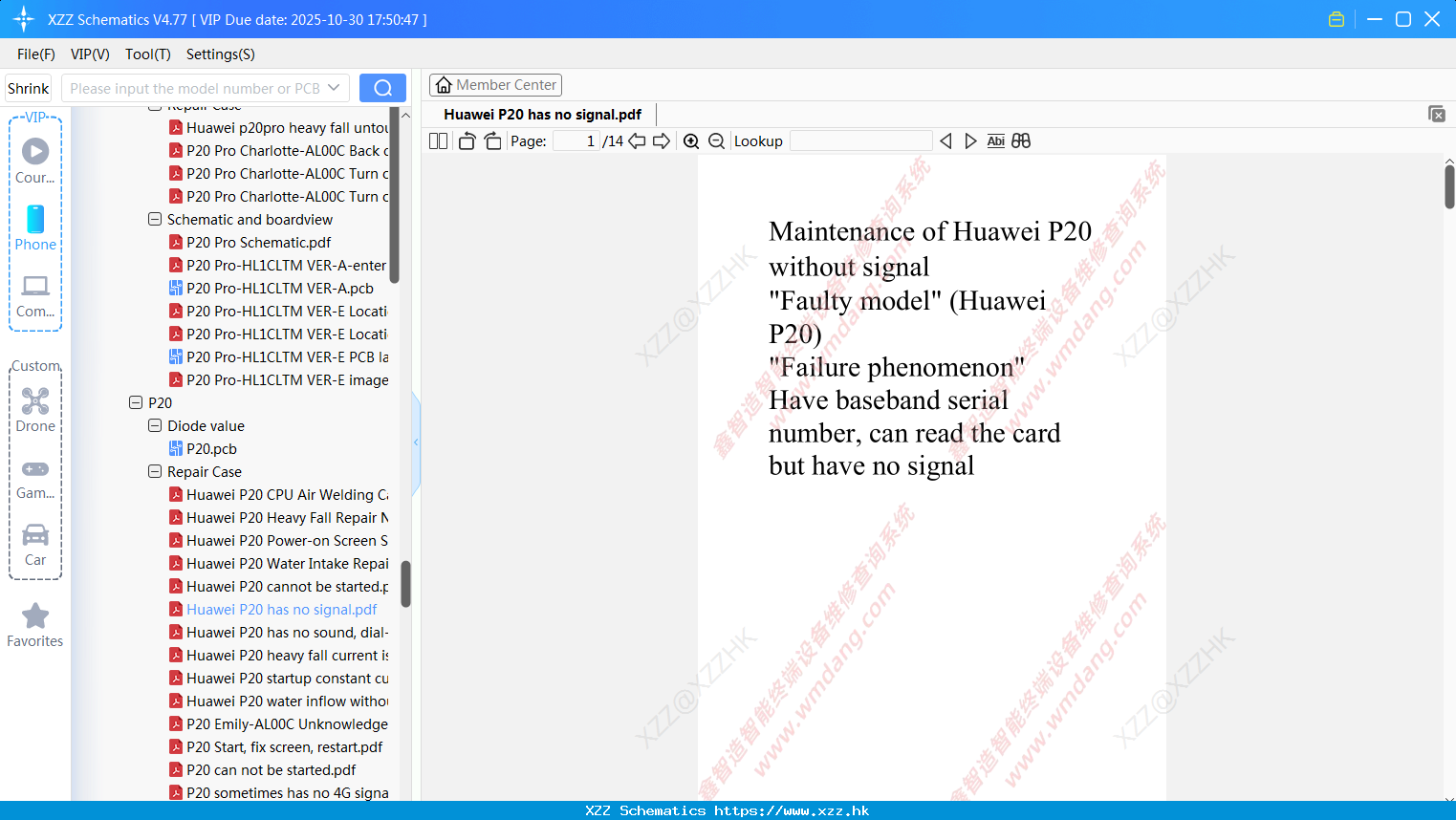Open Huawei p20pro heavy fall file
Image resolution: width=1456 pixels, height=820 pixels.
tap(278, 128)
